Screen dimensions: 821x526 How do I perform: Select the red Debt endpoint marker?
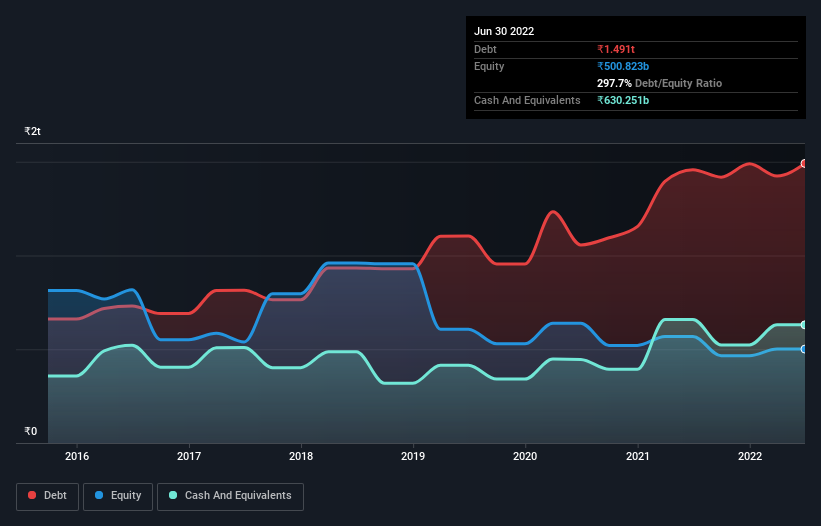click(804, 164)
